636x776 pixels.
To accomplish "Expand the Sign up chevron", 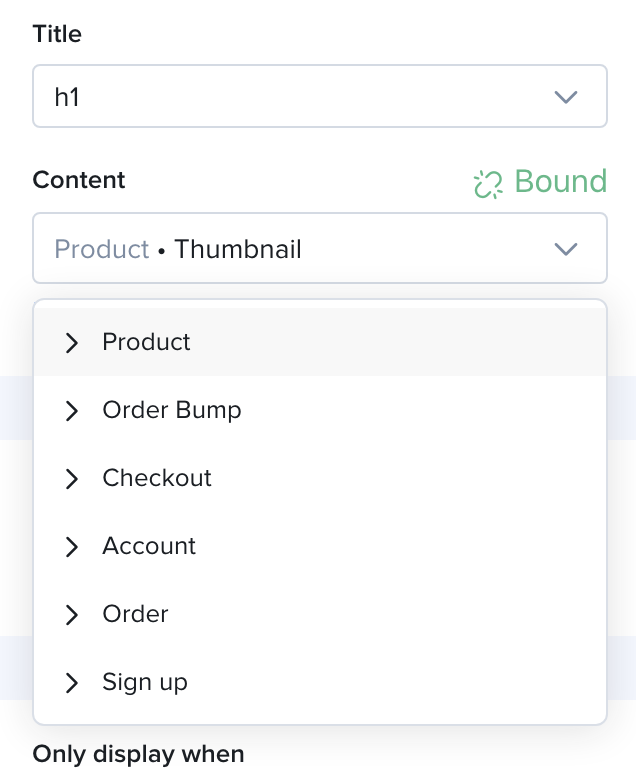I will pyautogui.click(x=72, y=682).
